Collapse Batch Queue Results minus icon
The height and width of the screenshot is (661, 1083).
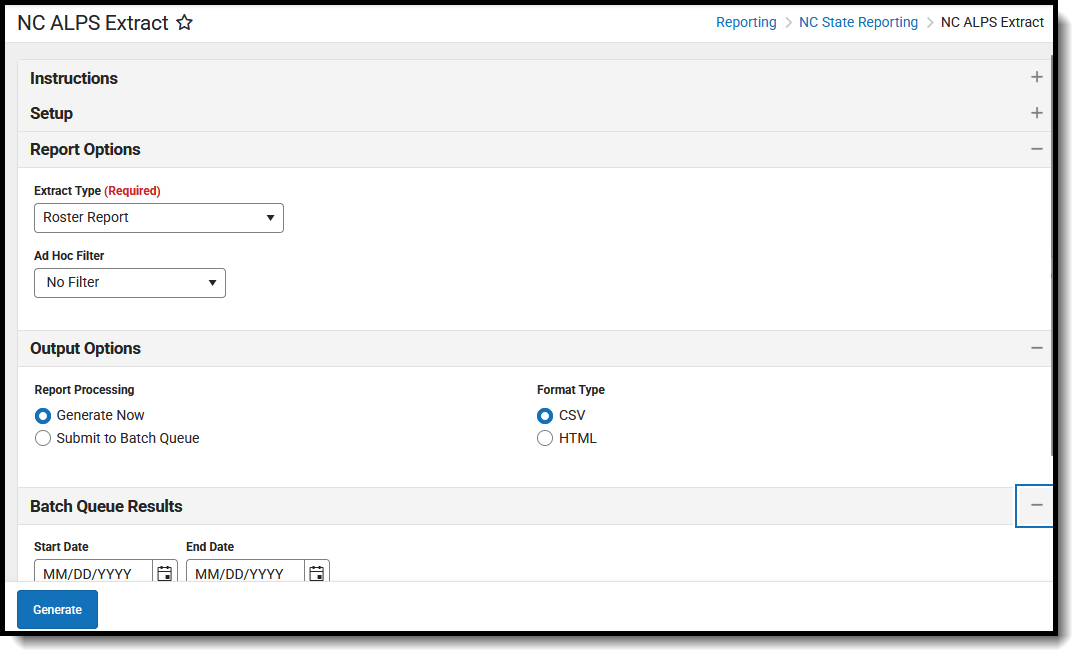1037,505
